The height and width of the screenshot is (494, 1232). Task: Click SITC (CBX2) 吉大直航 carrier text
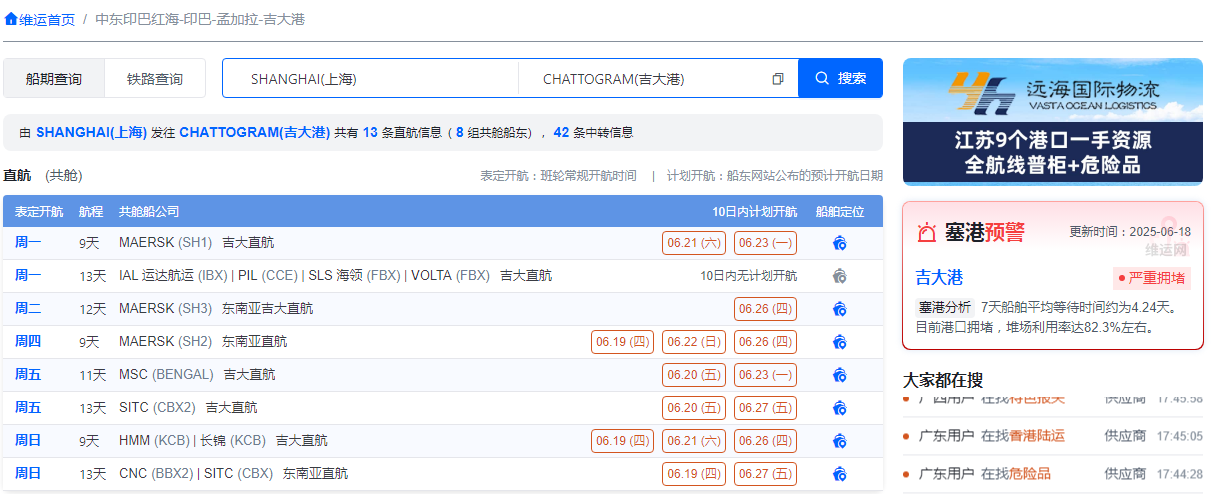click(x=188, y=407)
